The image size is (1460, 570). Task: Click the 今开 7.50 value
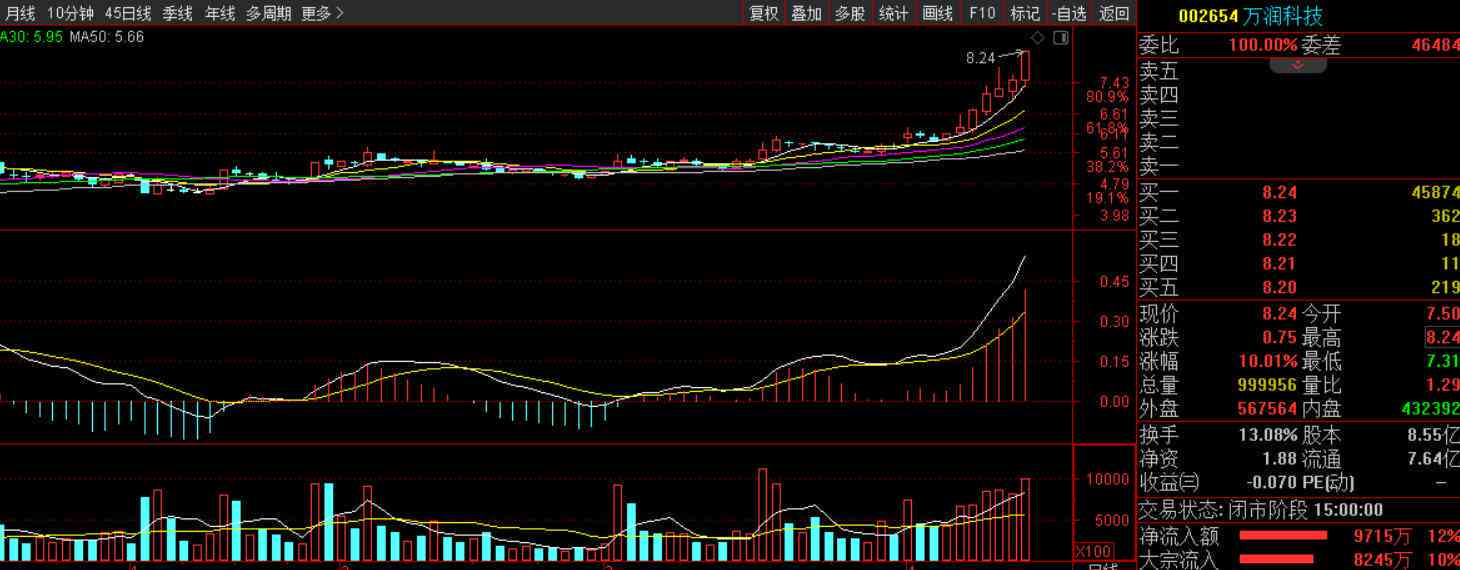(x=1444, y=313)
